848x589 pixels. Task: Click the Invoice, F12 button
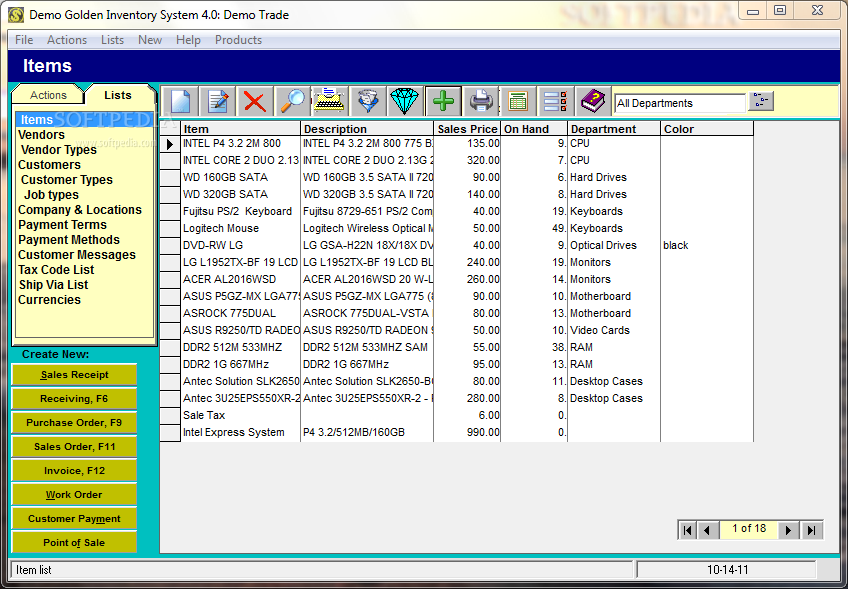74,471
